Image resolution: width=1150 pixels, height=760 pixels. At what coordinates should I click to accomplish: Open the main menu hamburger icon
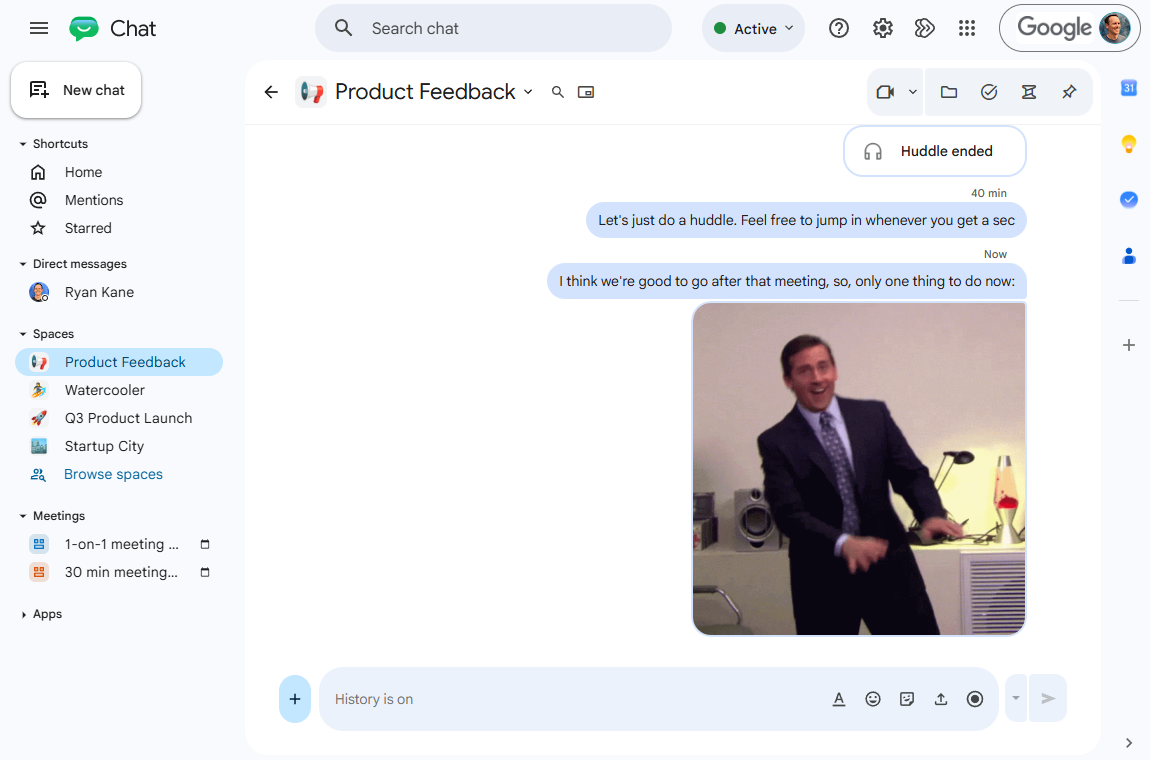pos(39,29)
